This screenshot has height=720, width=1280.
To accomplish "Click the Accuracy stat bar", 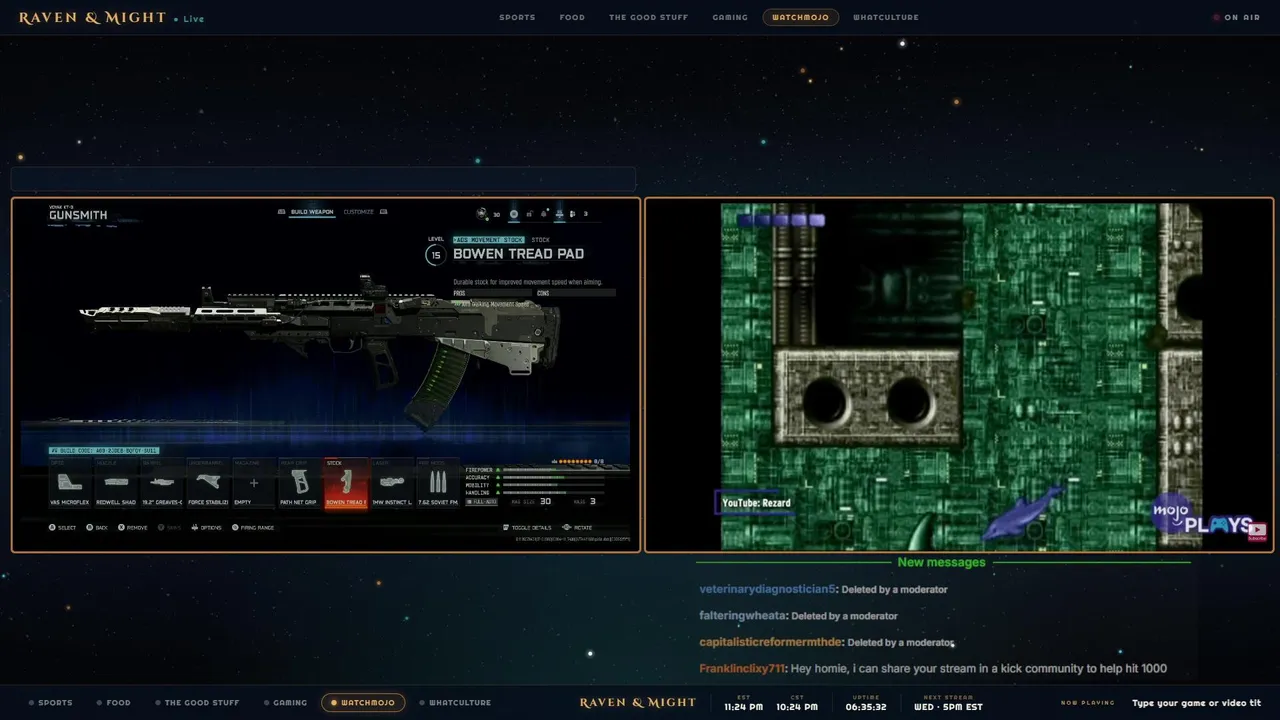I will (x=554, y=477).
